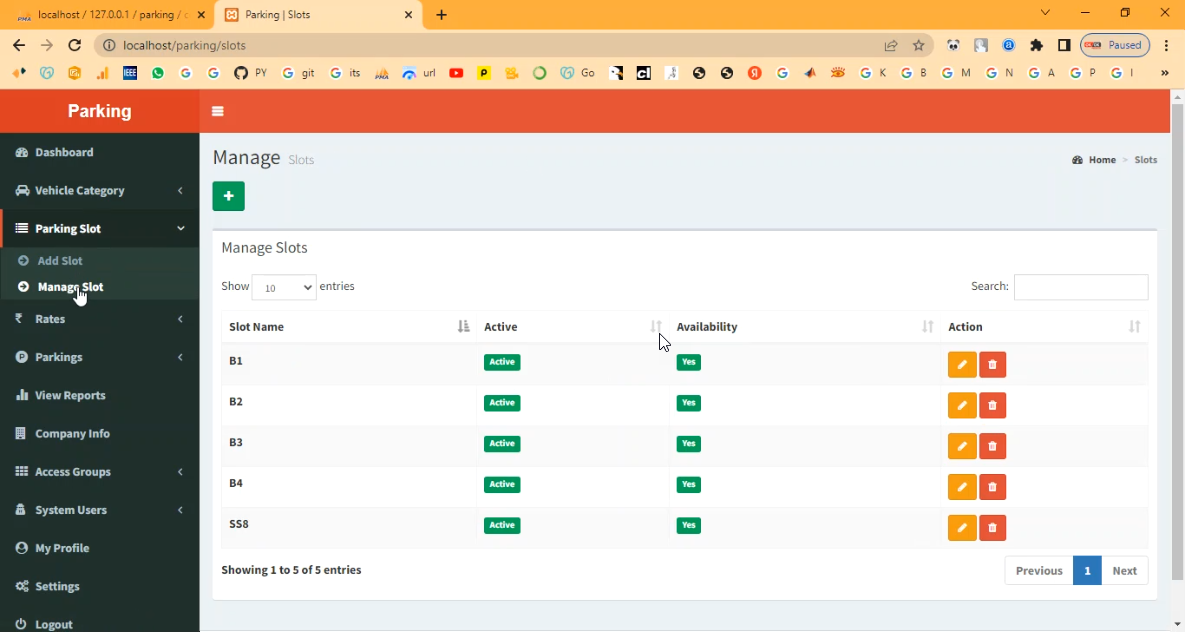Click the edit pencil for slot SS8
Screen dimensions: 1185x632
point(961,528)
